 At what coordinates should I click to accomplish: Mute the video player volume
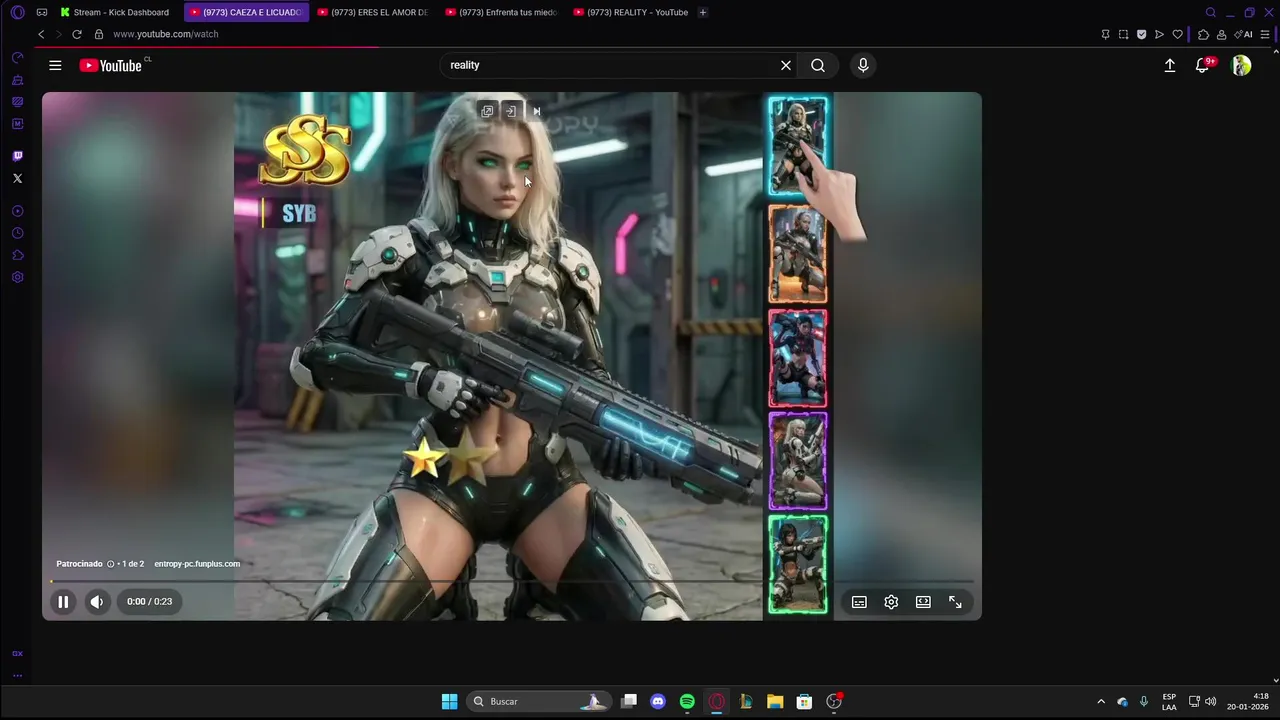click(x=97, y=602)
